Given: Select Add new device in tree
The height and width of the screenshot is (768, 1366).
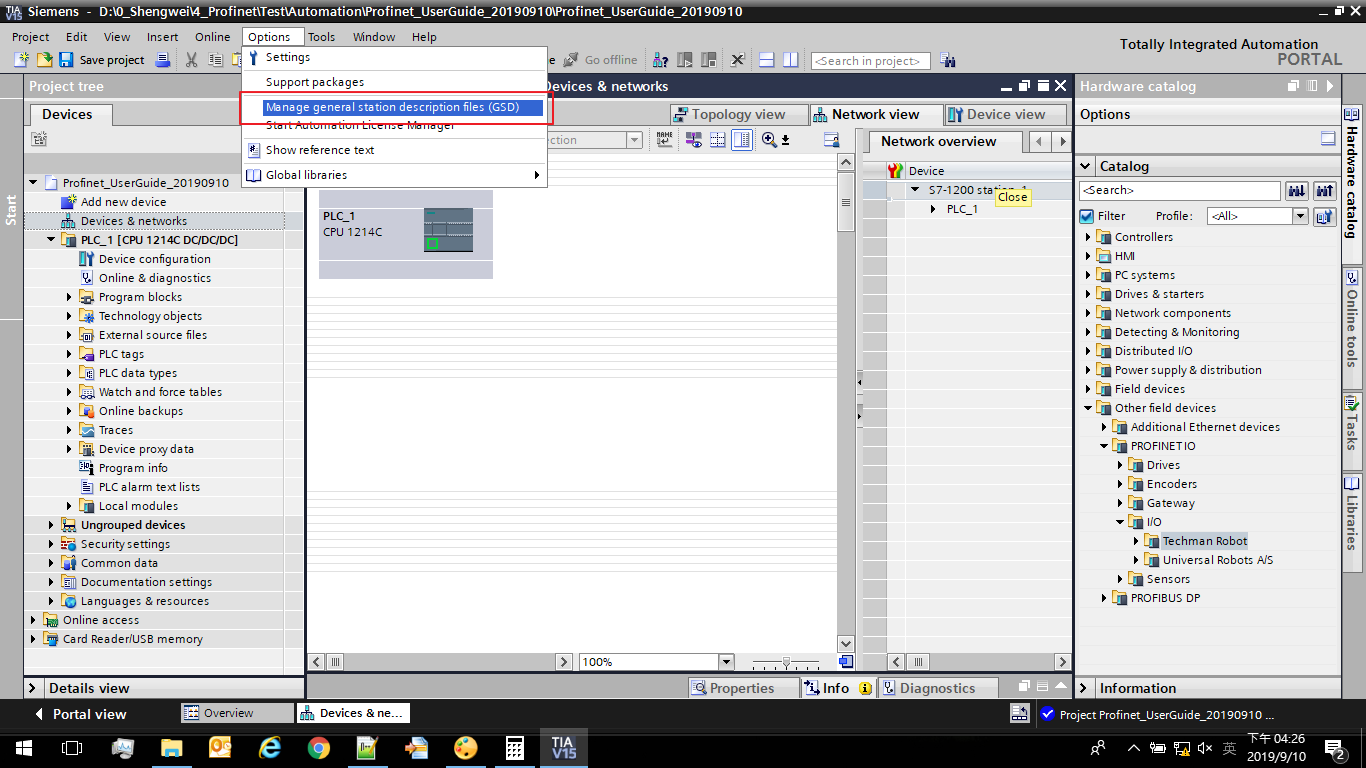Looking at the screenshot, I should (123, 202).
